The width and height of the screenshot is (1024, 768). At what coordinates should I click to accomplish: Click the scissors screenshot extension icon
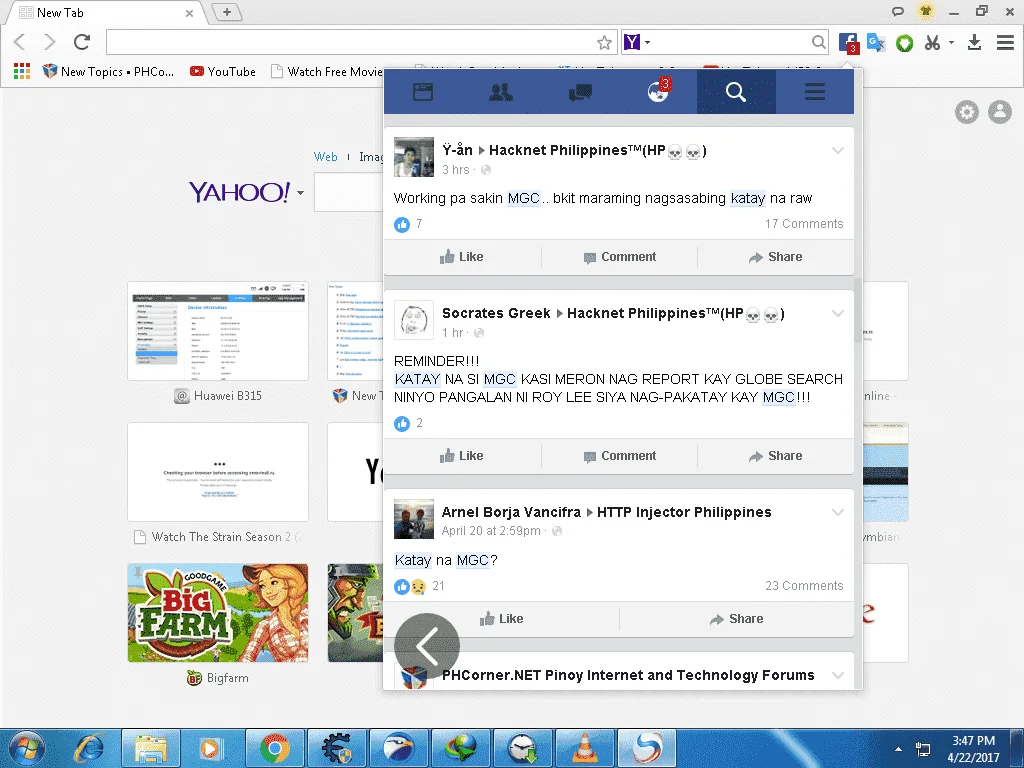(932, 42)
